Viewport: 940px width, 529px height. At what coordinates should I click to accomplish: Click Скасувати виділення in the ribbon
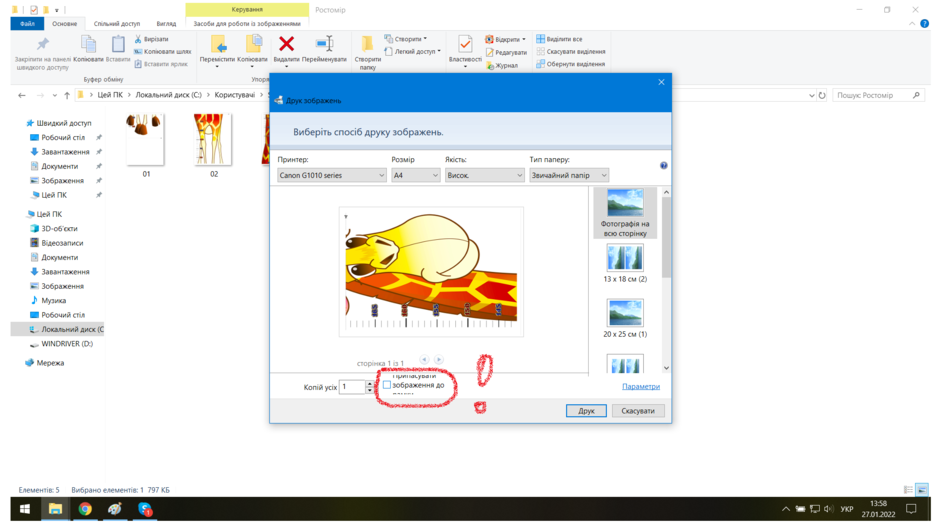pos(571,52)
